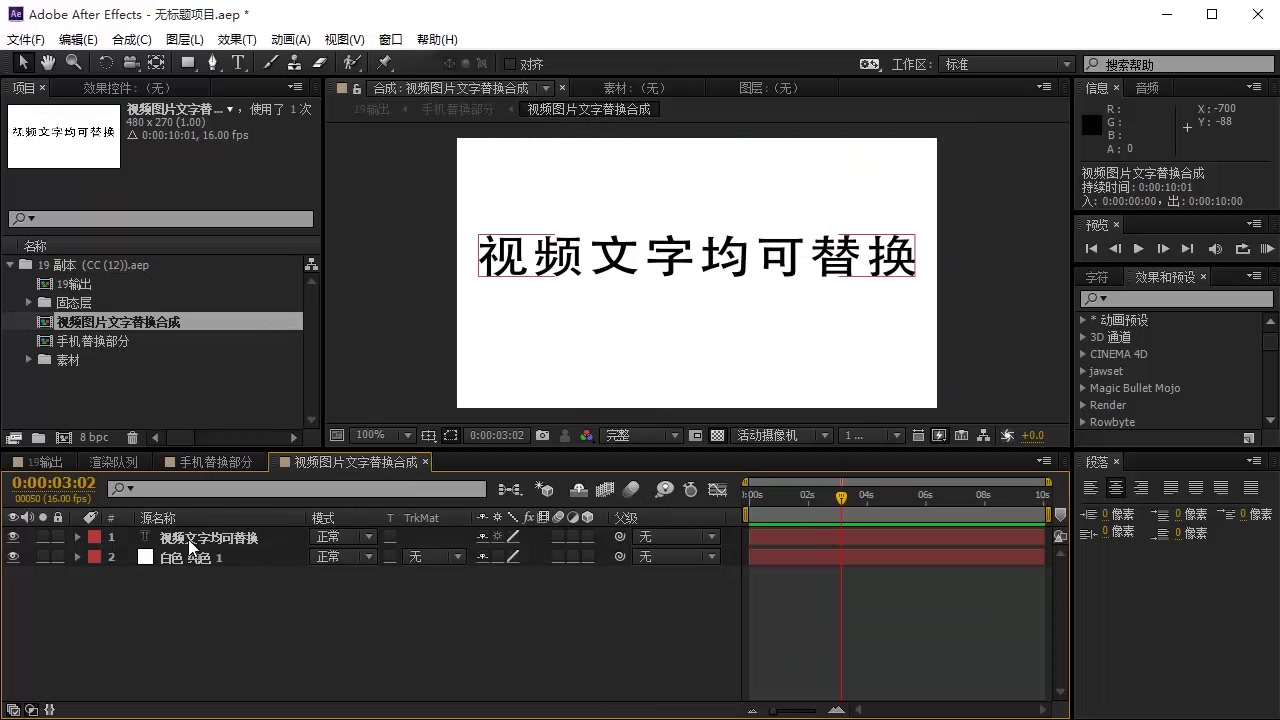Image resolution: width=1280 pixels, height=720 pixels.
Task: Activate the Horizontal Type tool
Action: tap(240, 62)
